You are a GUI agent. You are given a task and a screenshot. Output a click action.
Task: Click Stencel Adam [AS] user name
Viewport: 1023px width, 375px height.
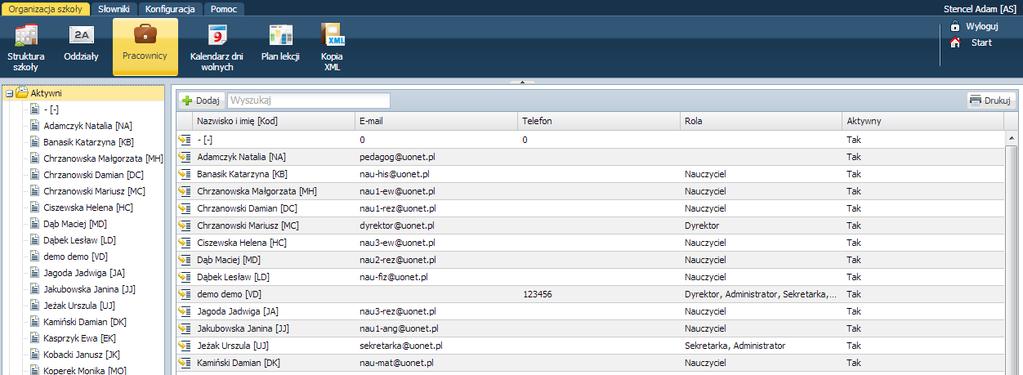980,9
